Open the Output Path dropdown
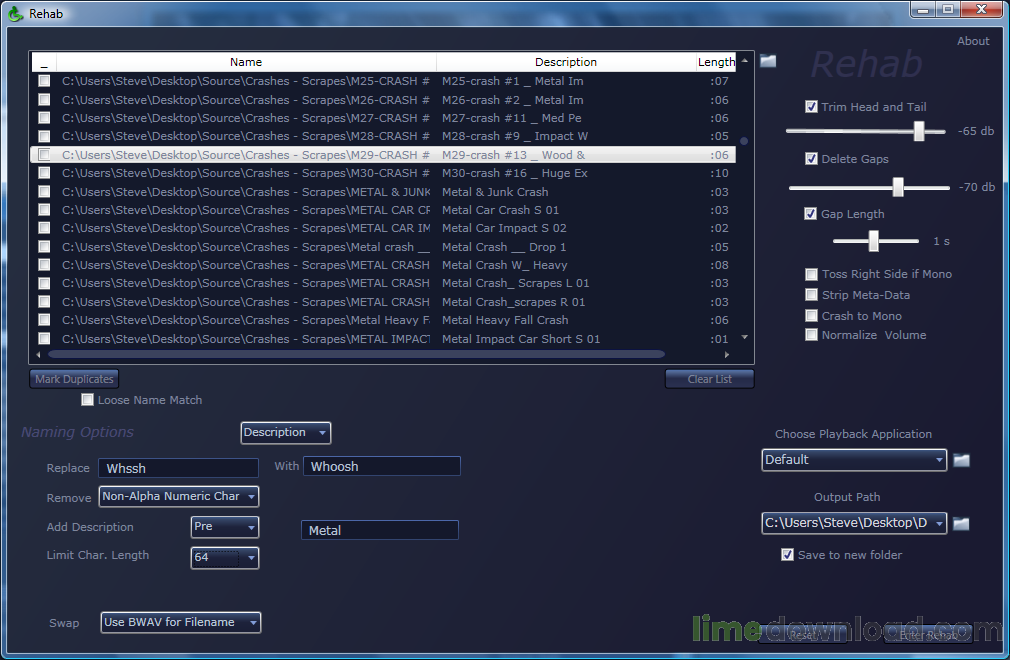 853,523
